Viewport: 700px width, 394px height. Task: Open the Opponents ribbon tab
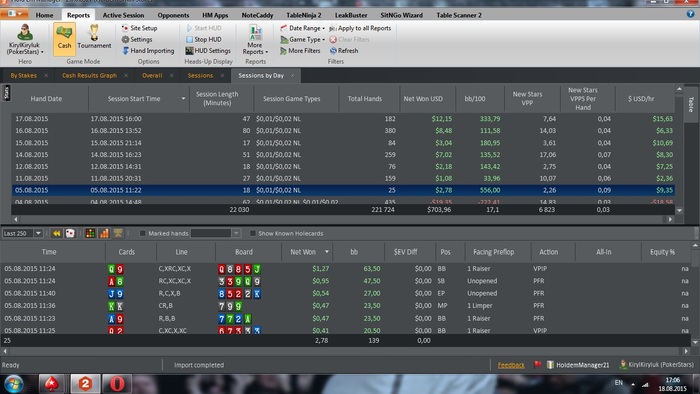click(x=173, y=15)
